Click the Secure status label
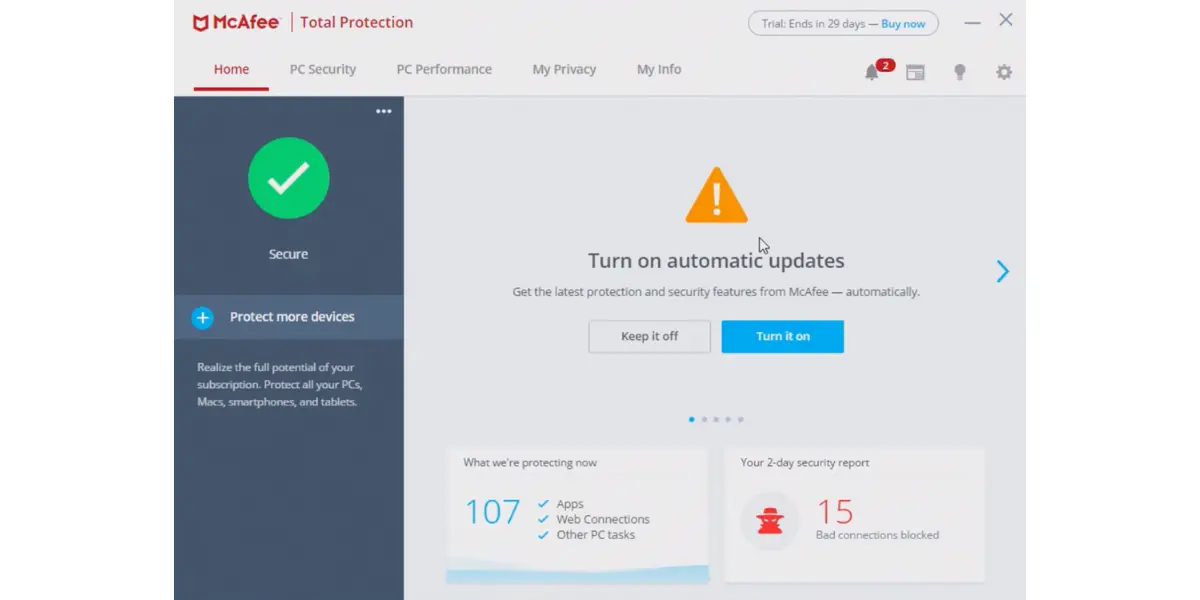This screenshot has height=600, width=1200. (288, 254)
